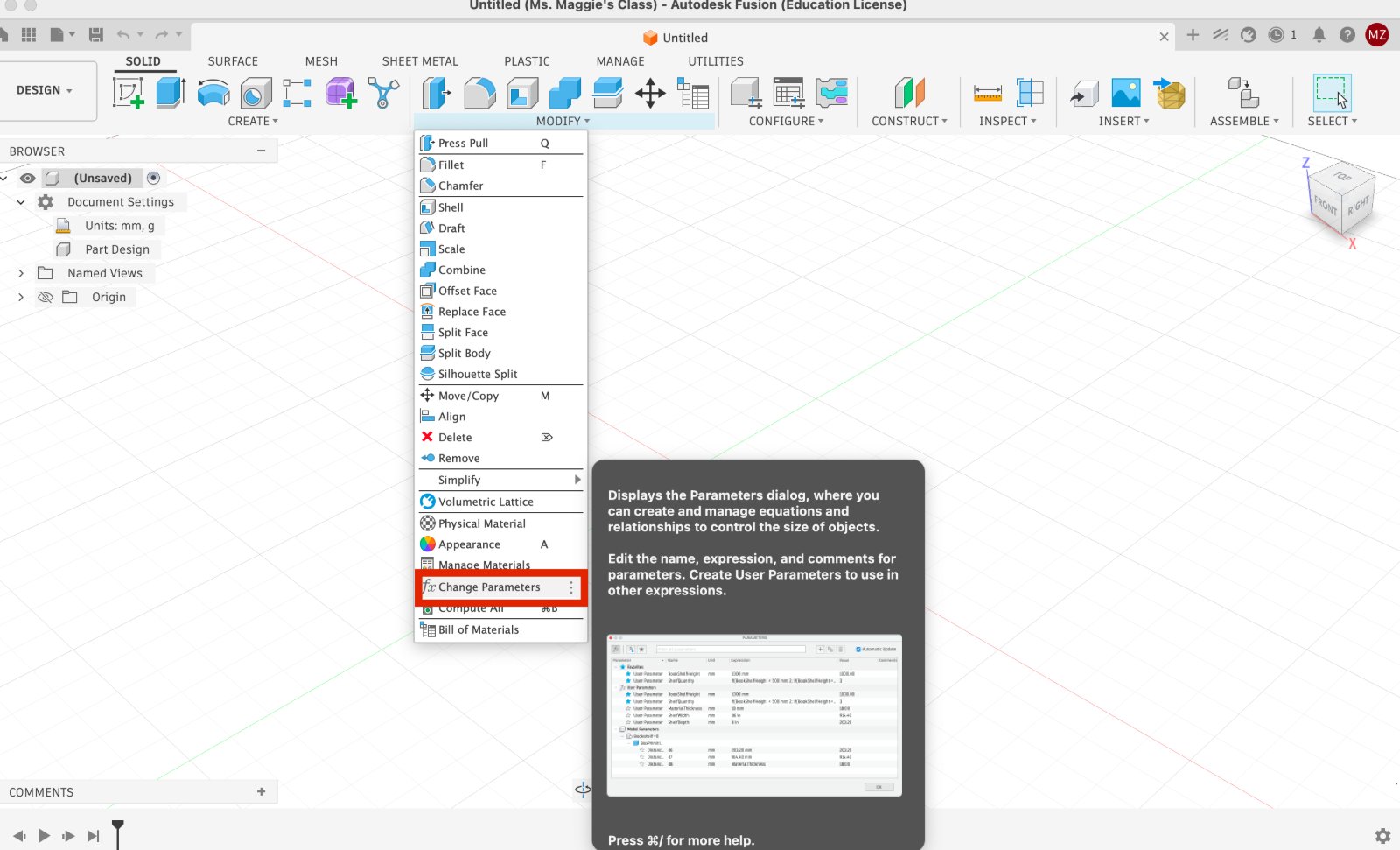Open the SELECT dropdown menu
The height and width of the screenshot is (850, 1400).
click(x=1332, y=121)
